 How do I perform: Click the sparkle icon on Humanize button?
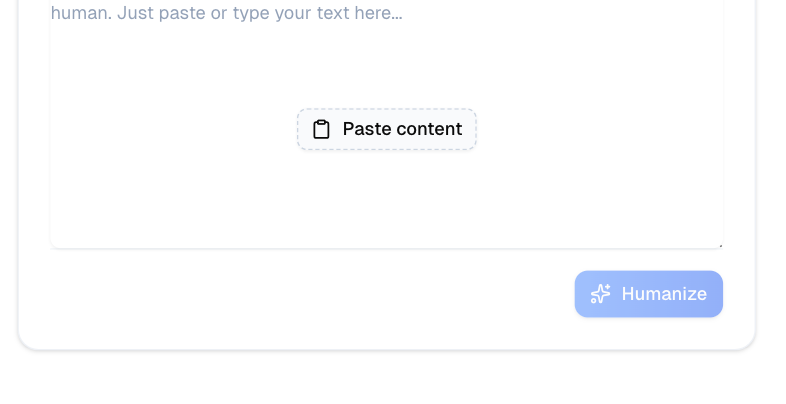600,294
